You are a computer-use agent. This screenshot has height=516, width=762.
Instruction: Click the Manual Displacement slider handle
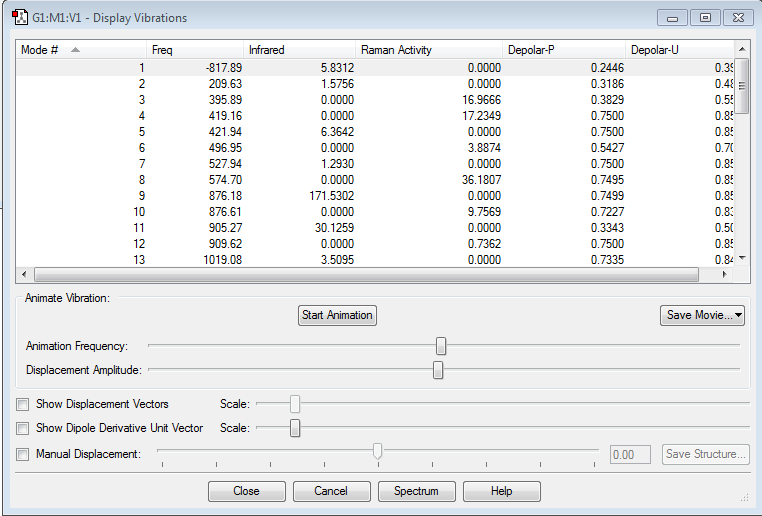click(x=378, y=451)
